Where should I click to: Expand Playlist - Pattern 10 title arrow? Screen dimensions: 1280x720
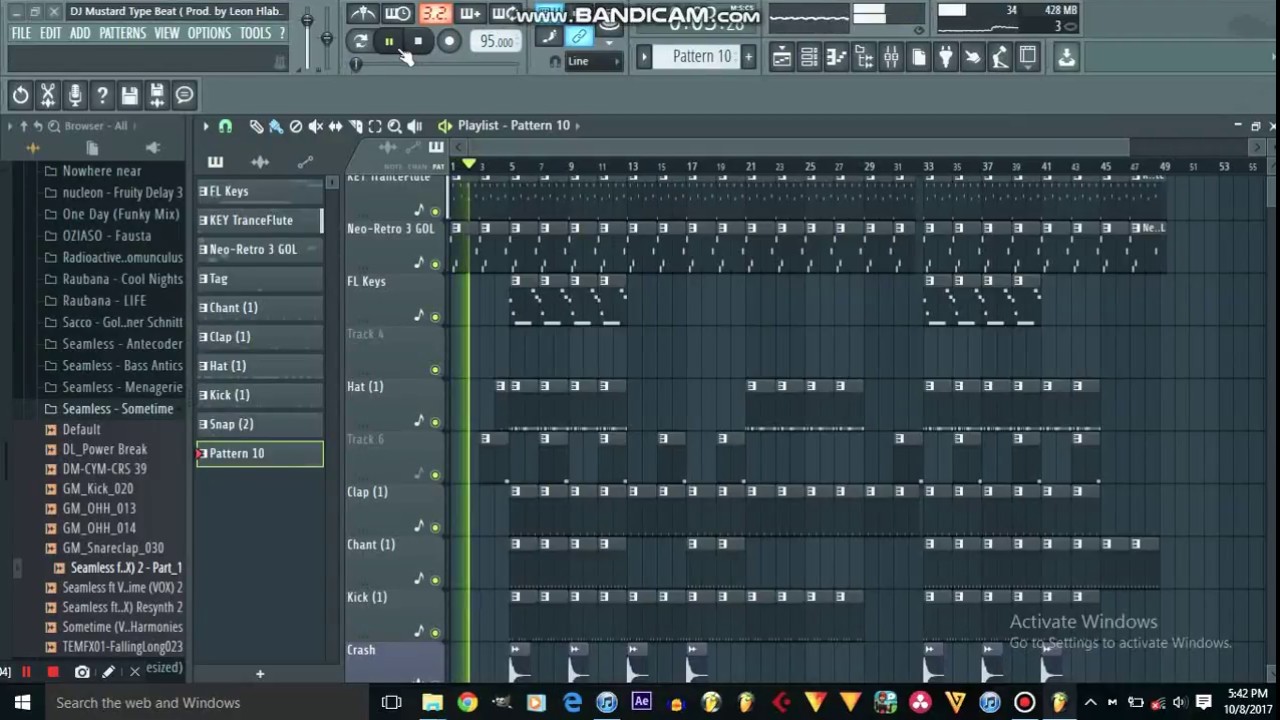pyautogui.click(x=578, y=126)
